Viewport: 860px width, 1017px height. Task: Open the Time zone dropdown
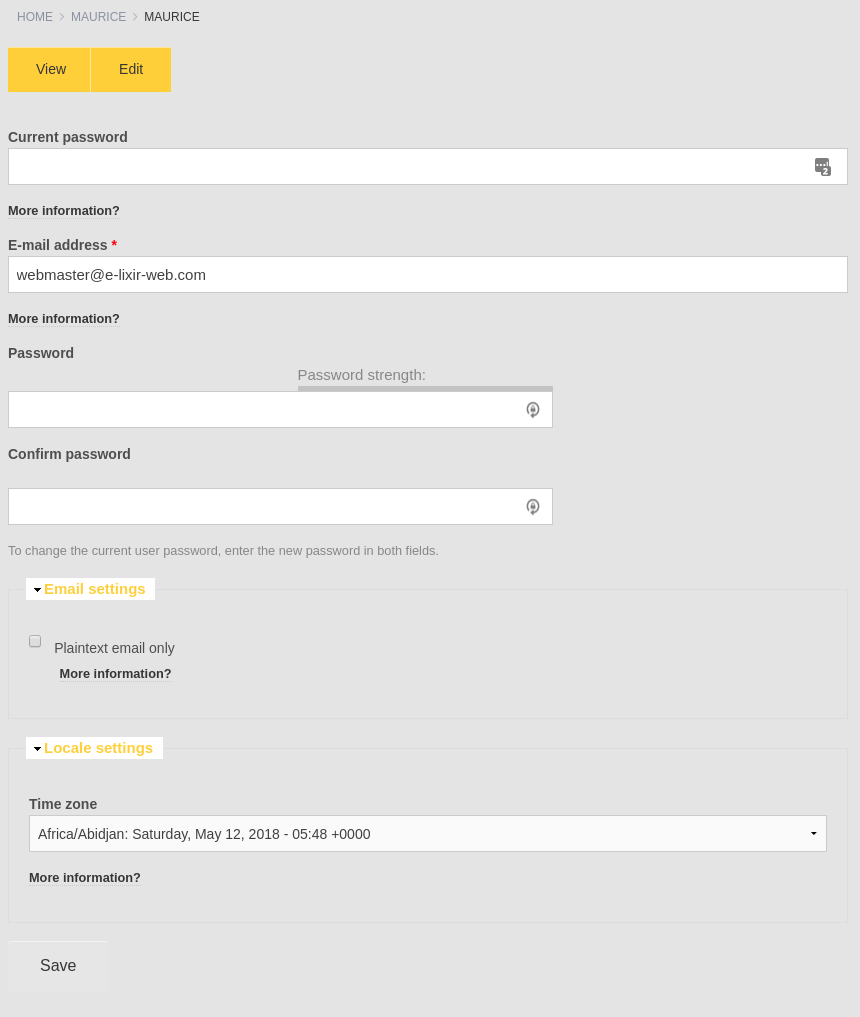(427, 834)
